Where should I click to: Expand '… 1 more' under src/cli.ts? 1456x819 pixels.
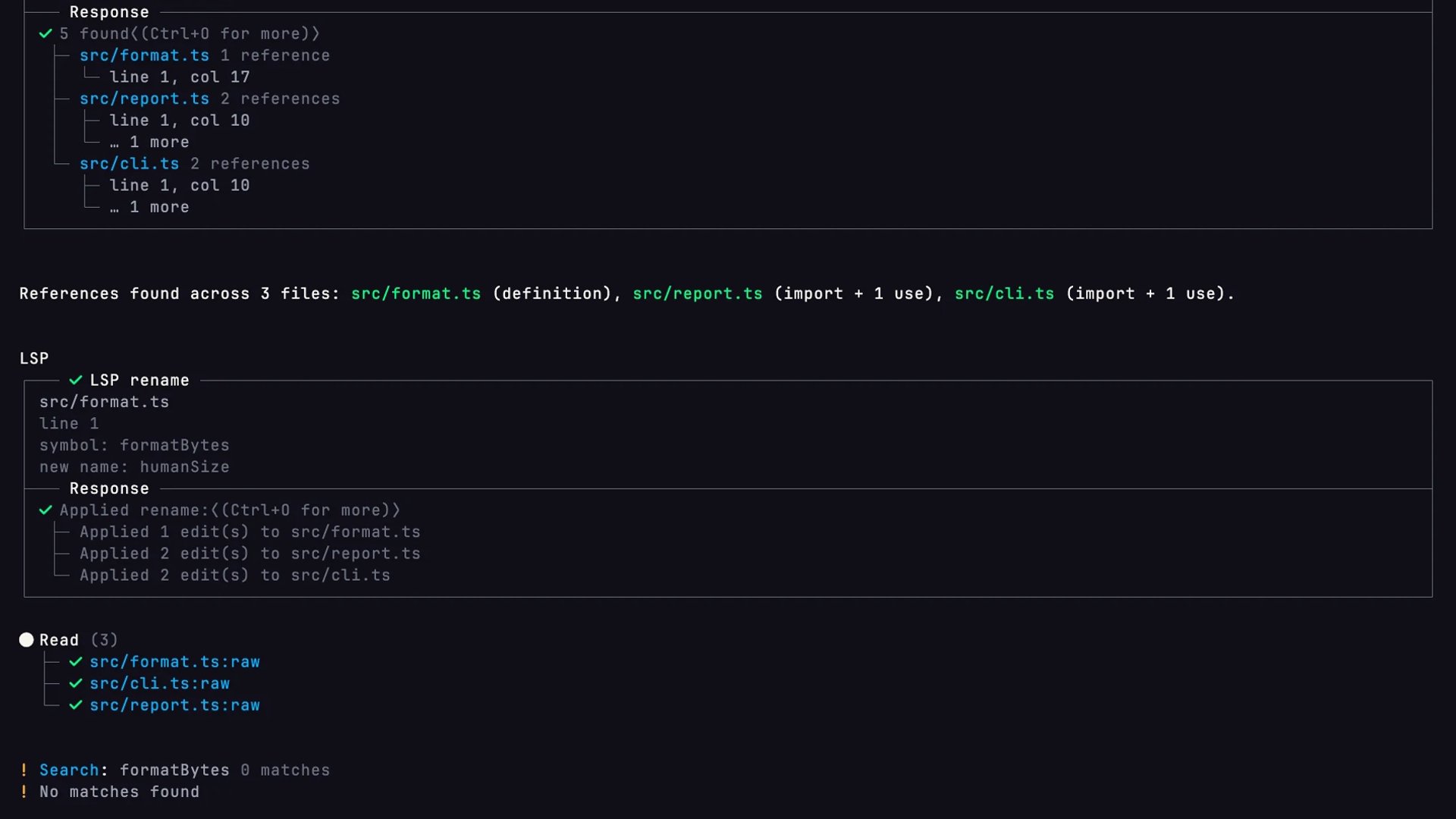(149, 207)
